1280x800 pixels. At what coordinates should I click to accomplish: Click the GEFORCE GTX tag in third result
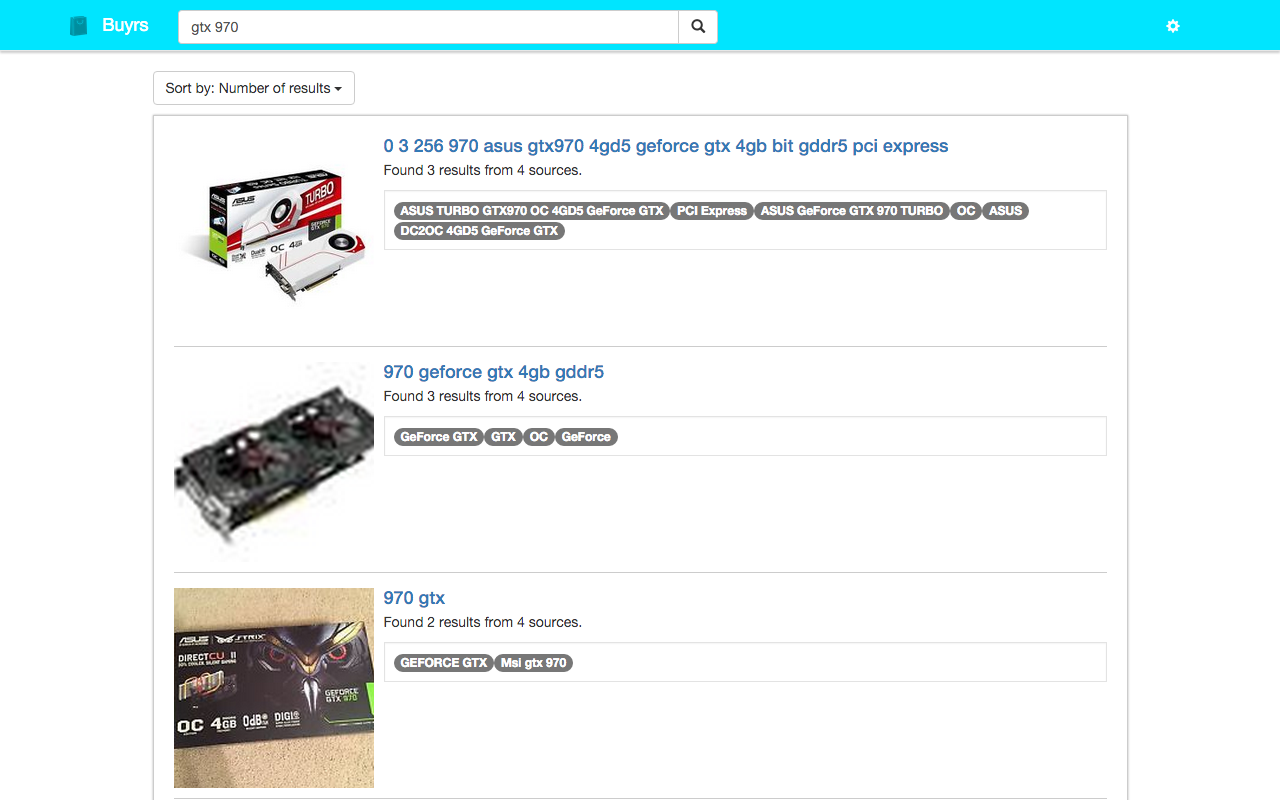[444, 663]
